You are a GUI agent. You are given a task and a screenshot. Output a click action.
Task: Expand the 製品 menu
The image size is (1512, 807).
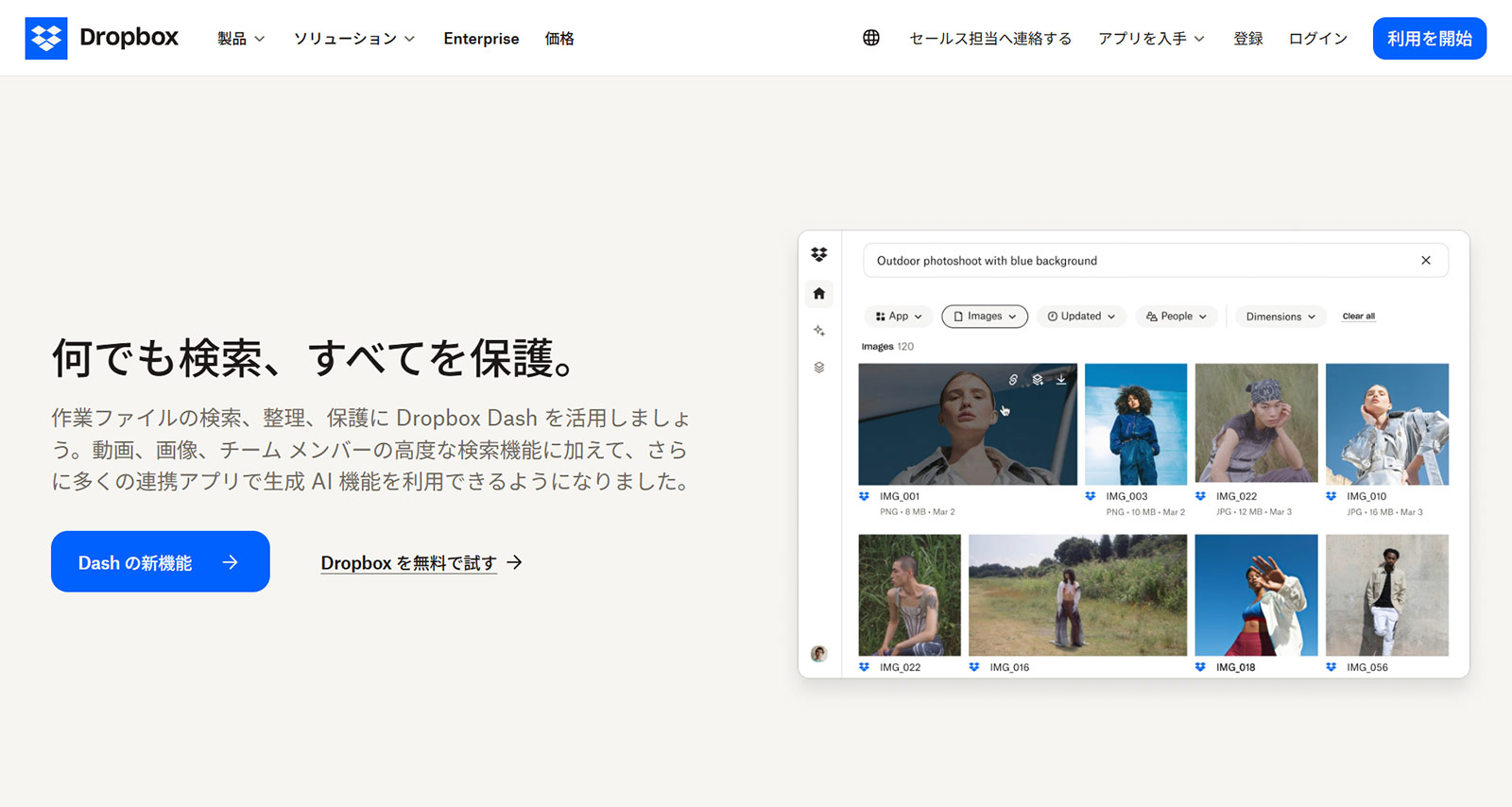click(x=241, y=39)
